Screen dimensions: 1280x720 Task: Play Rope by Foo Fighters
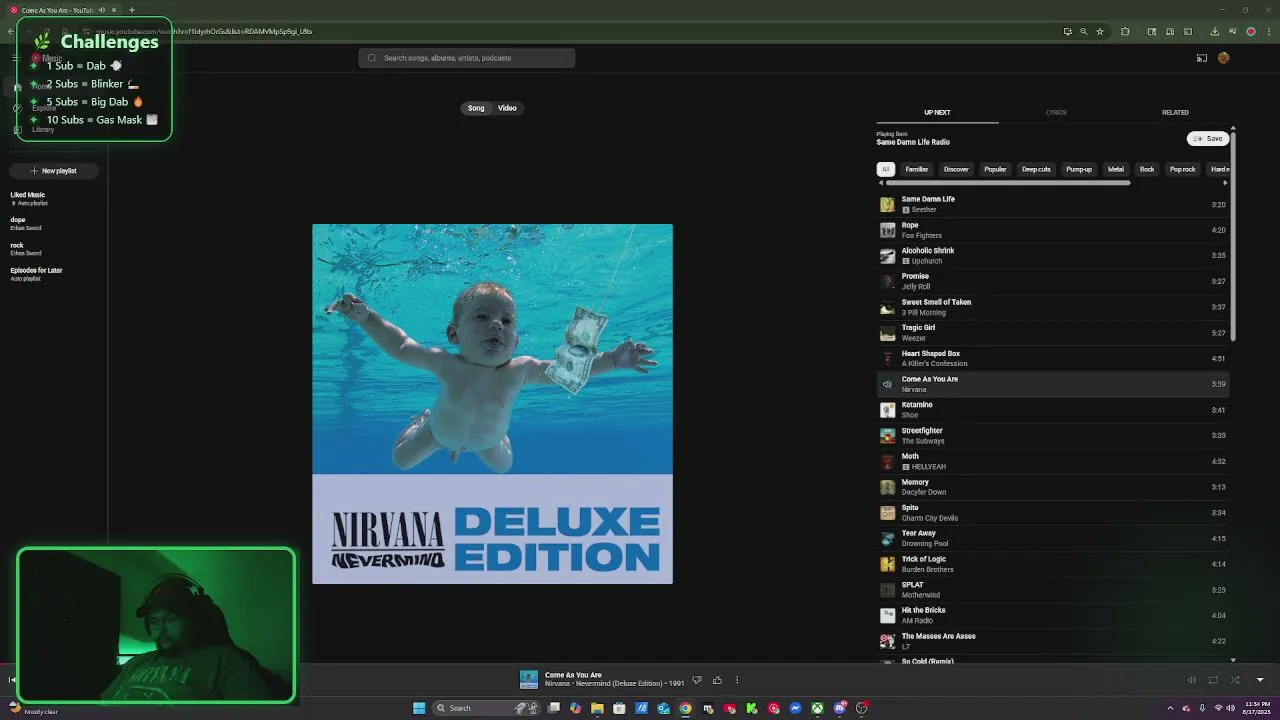pyautogui.click(x=1053, y=230)
